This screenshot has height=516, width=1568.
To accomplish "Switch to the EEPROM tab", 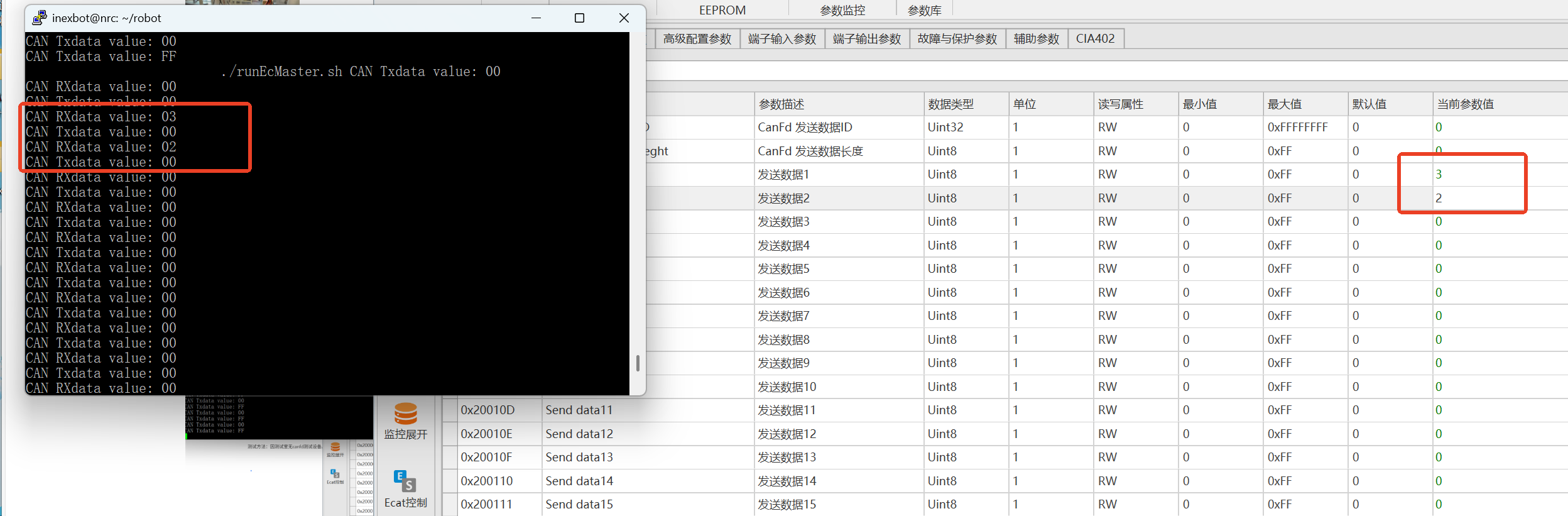I will point(722,10).
